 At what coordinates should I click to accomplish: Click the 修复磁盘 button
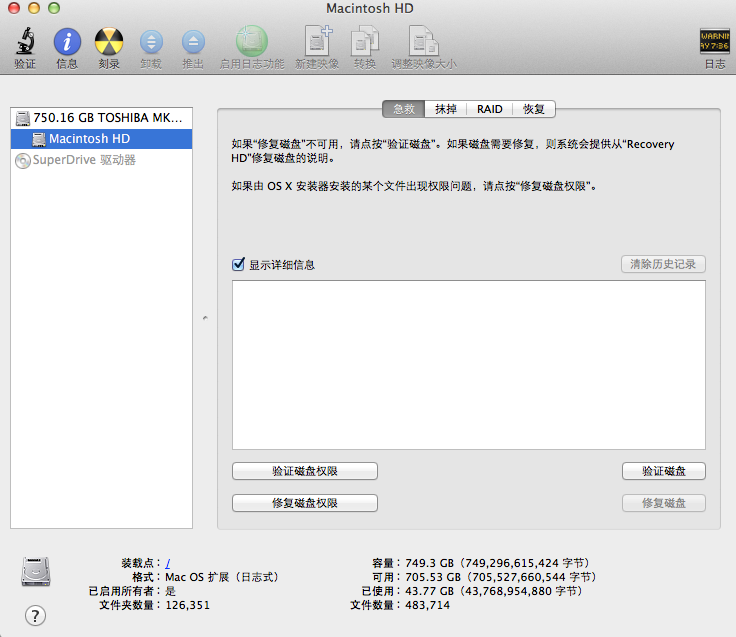click(x=663, y=503)
